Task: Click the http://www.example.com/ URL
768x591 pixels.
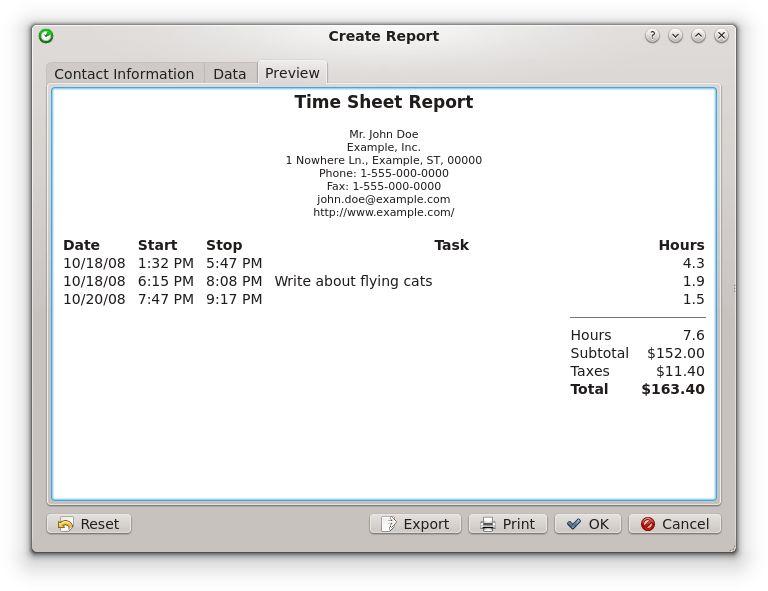Action: 384,212
